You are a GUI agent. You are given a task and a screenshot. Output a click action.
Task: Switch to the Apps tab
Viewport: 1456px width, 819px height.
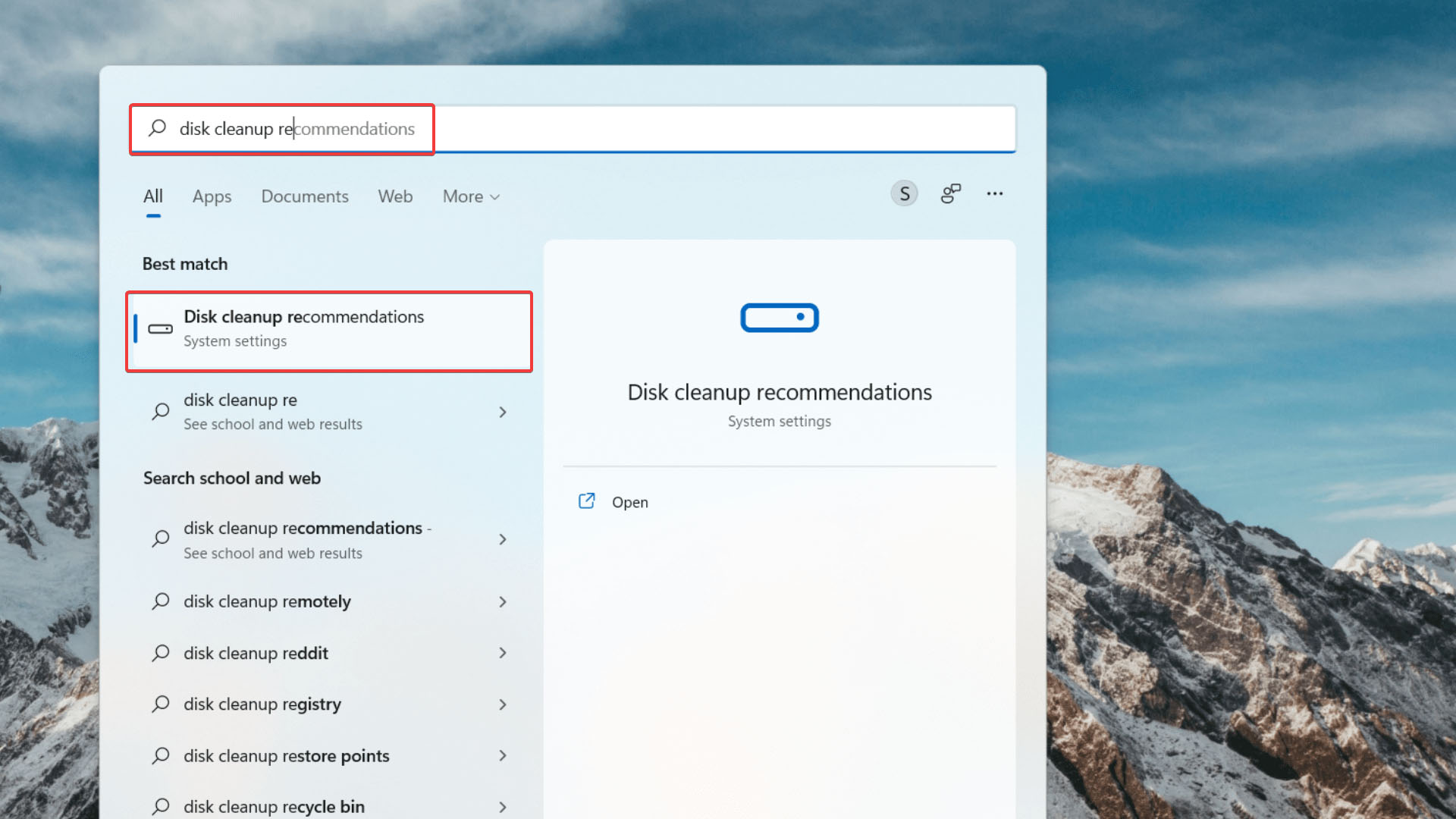pyautogui.click(x=212, y=197)
